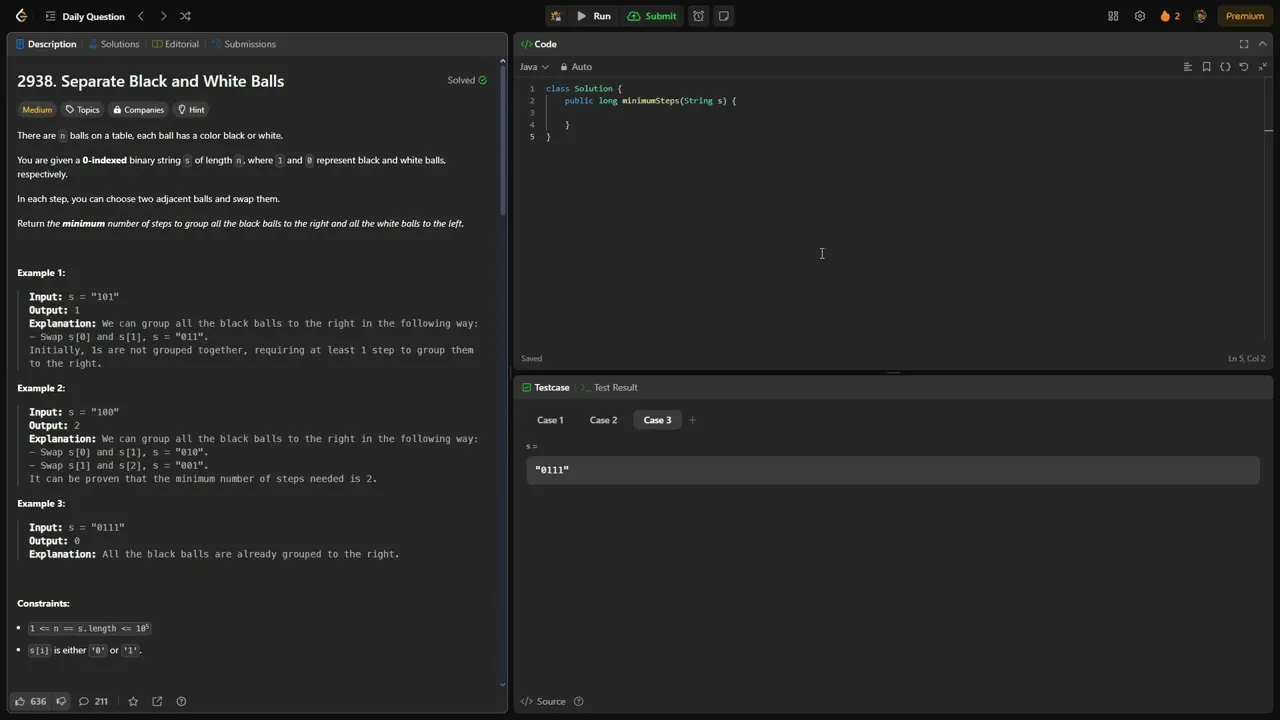Image resolution: width=1280 pixels, height=720 pixels.
Task: Click the description panel scrollbar
Action: [503, 140]
